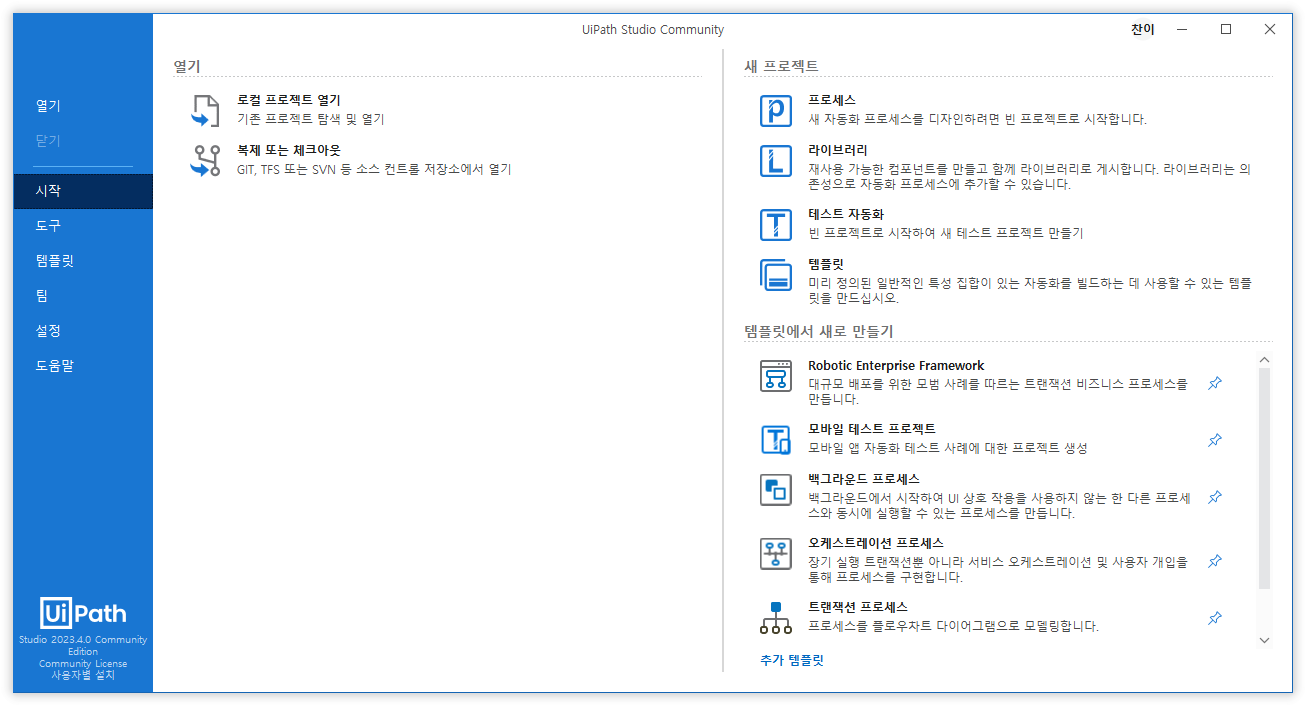Click the 트랜잭션 프로세스 flowchart icon
Screen dimensions: 1306x706
point(776,618)
